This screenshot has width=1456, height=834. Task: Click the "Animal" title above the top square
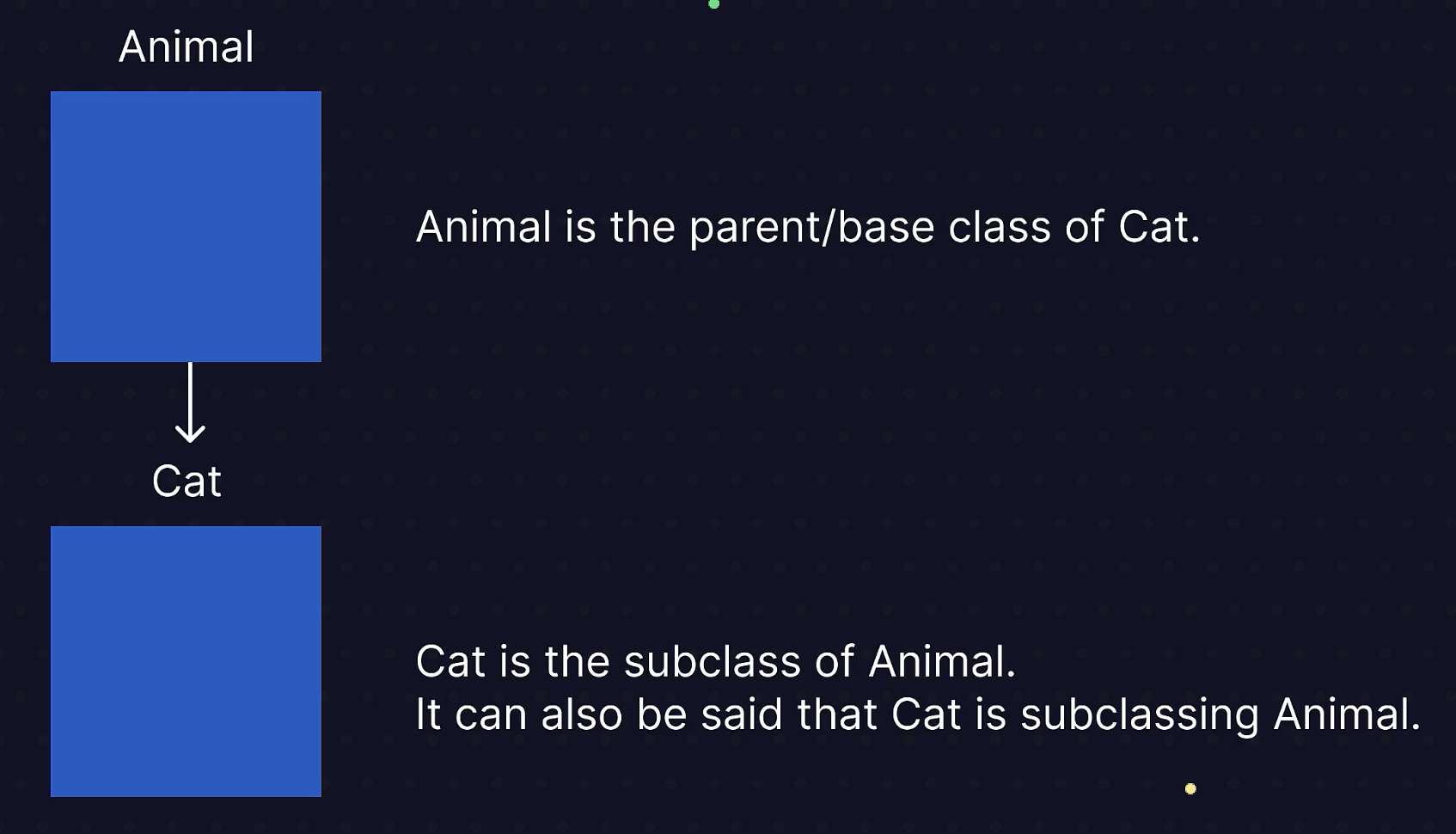click(x=187, y=46)
